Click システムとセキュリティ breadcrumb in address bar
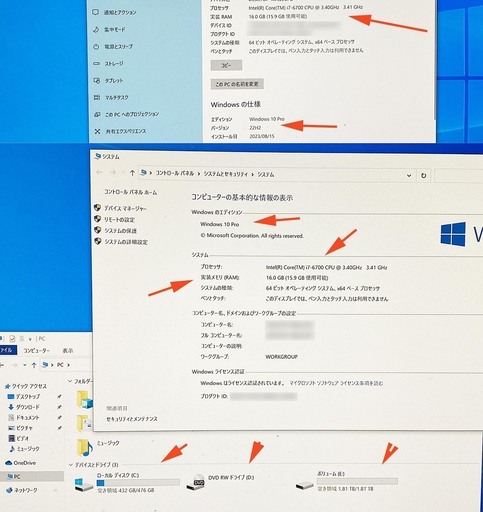This screenshot has width=483, height=512. [226, 174]
